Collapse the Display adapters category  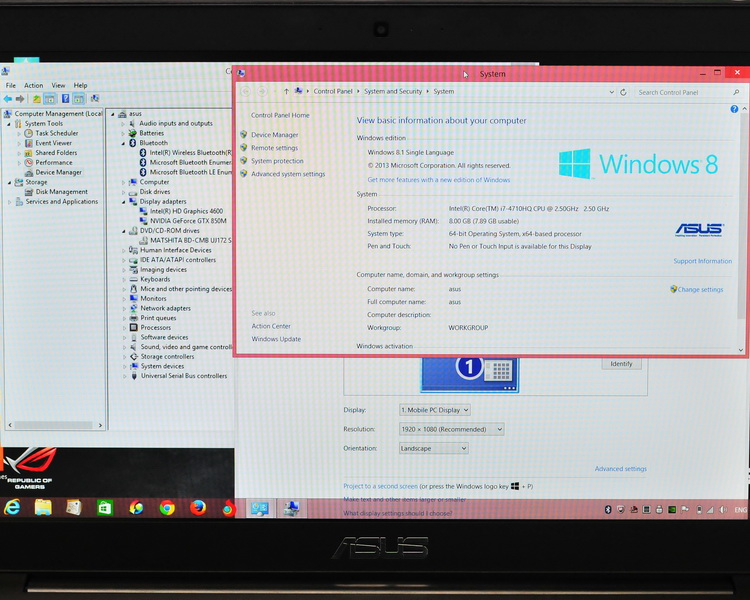coord(123,202)
